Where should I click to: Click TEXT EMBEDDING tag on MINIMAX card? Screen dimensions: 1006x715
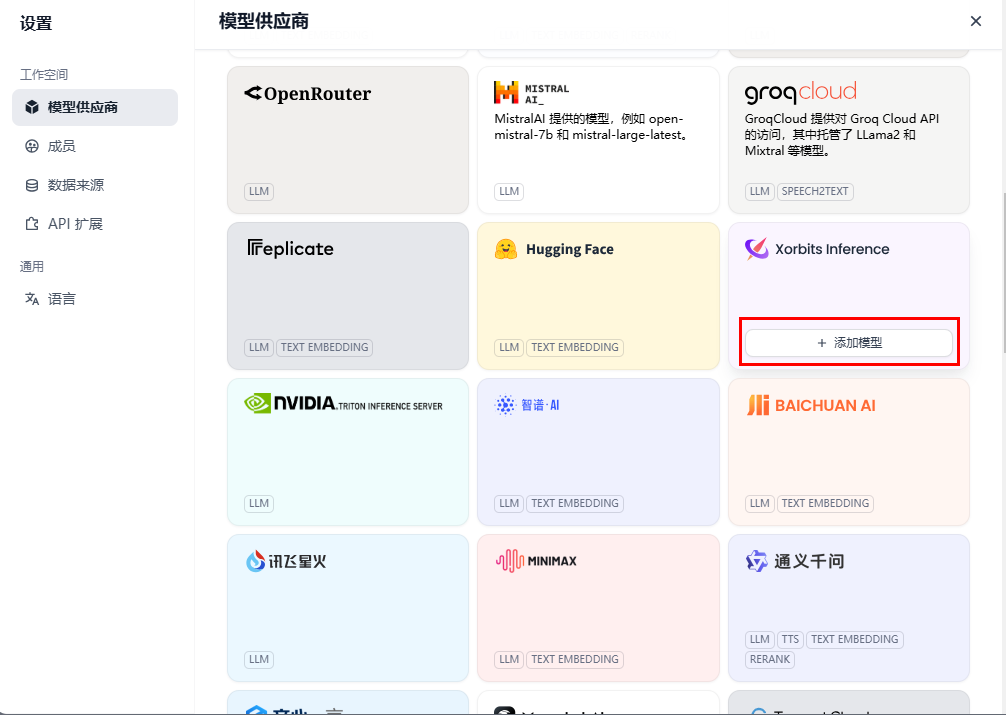pos(575,659)
